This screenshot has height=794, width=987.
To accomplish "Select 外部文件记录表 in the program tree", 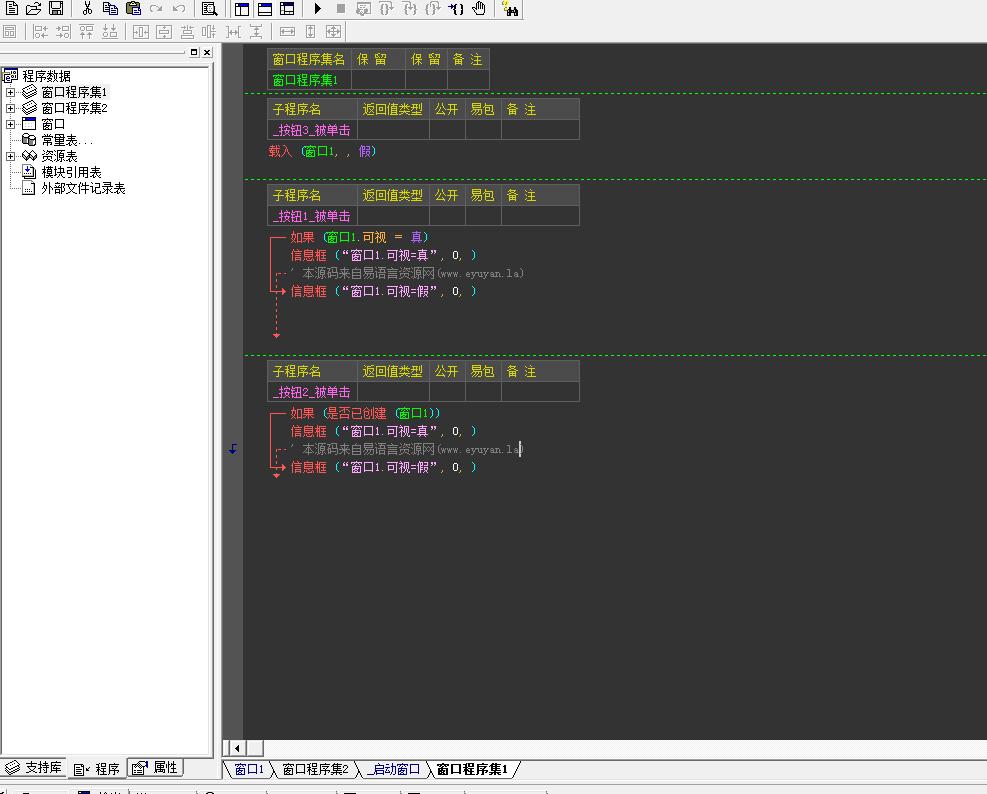I will point(83,188).
